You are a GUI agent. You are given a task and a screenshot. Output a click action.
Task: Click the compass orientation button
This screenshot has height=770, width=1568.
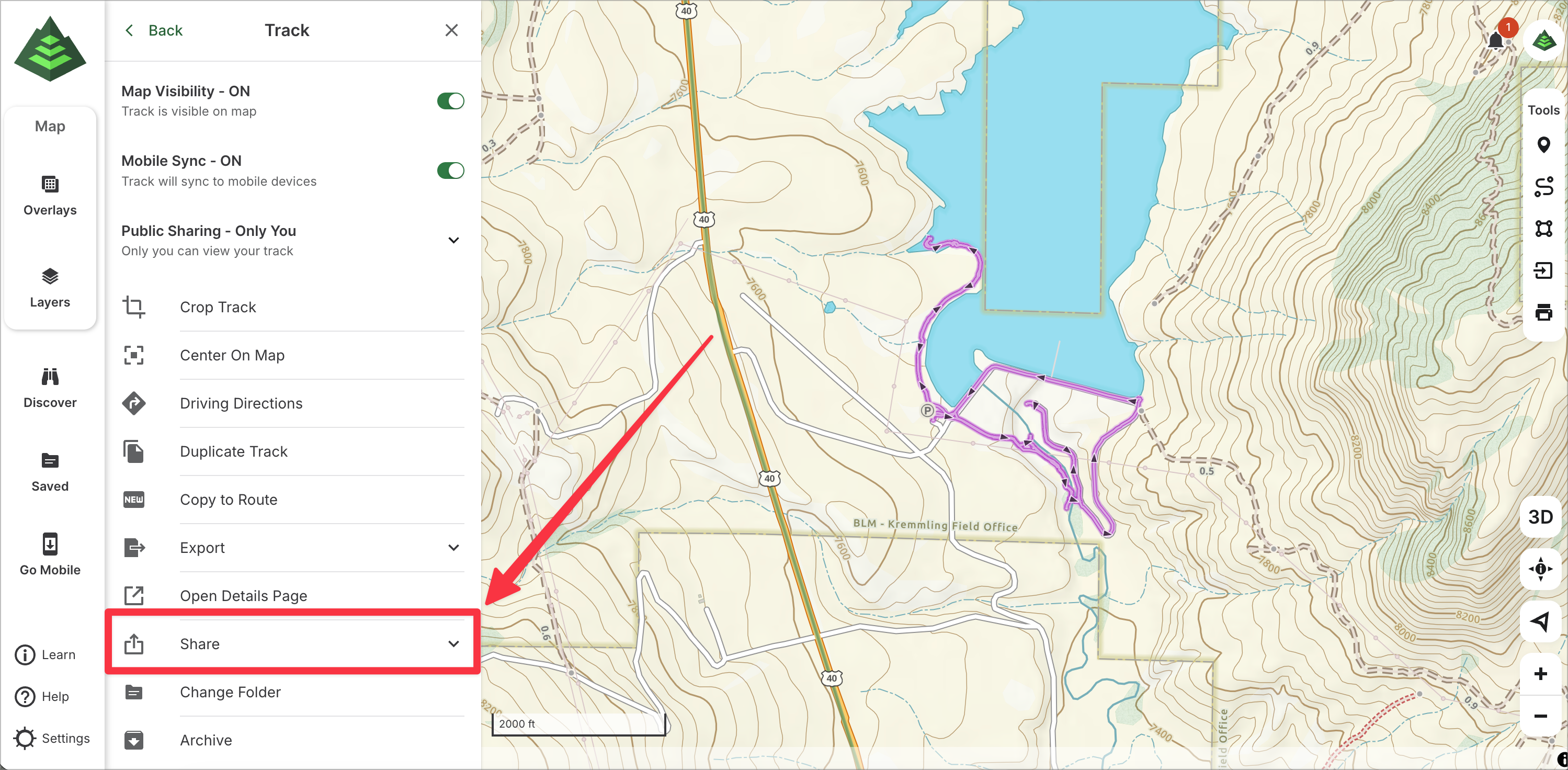coord(1540,569)
